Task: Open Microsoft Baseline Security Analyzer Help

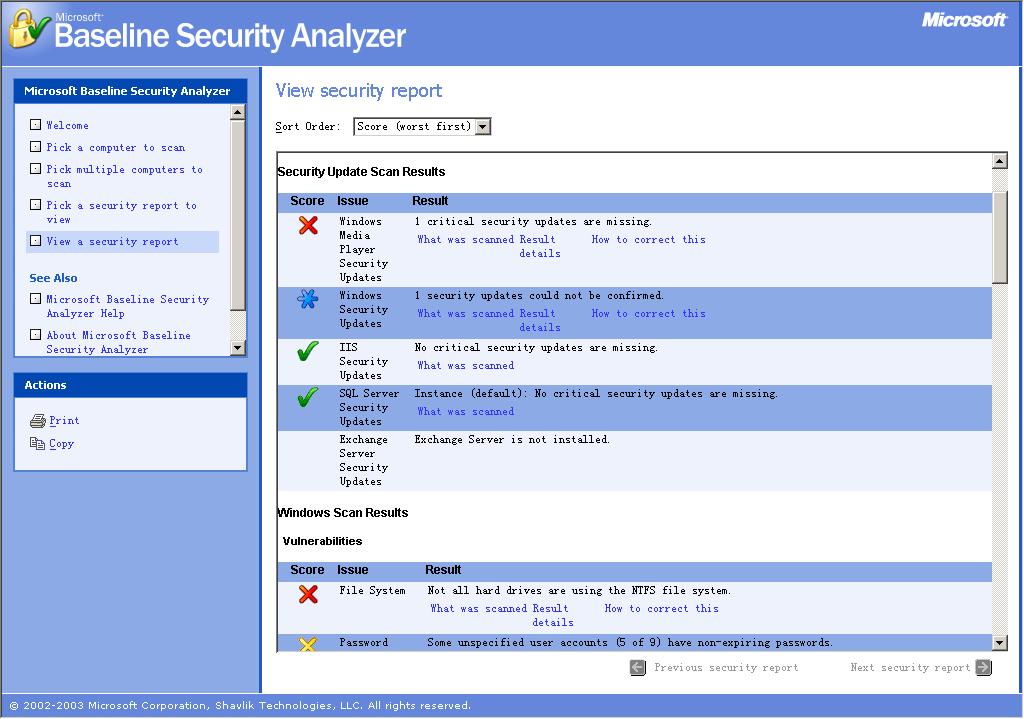Action: pos(127,306)
